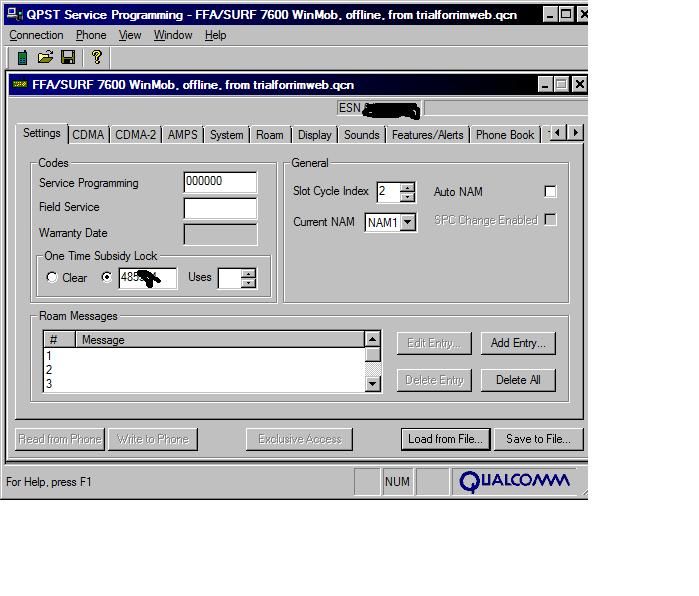
Task: Click the open folder toolbar icon
Action: click(45, 58)
